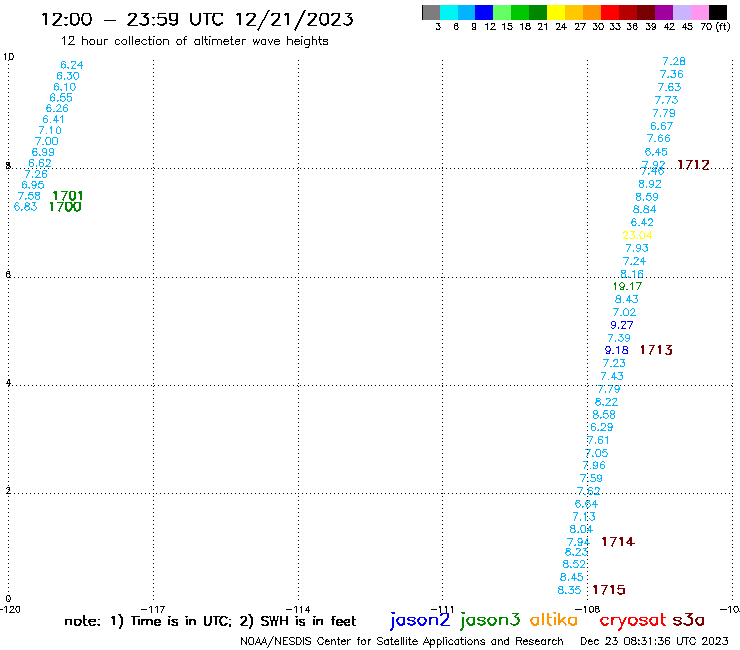The height and width of the screenshot is (650, 740).
Task: Click the 6.45 wave height value
Action: 656,152
